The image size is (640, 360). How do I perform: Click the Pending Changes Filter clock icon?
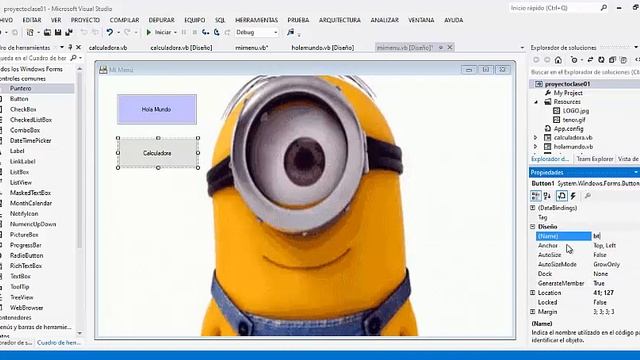tap(574, 60)
